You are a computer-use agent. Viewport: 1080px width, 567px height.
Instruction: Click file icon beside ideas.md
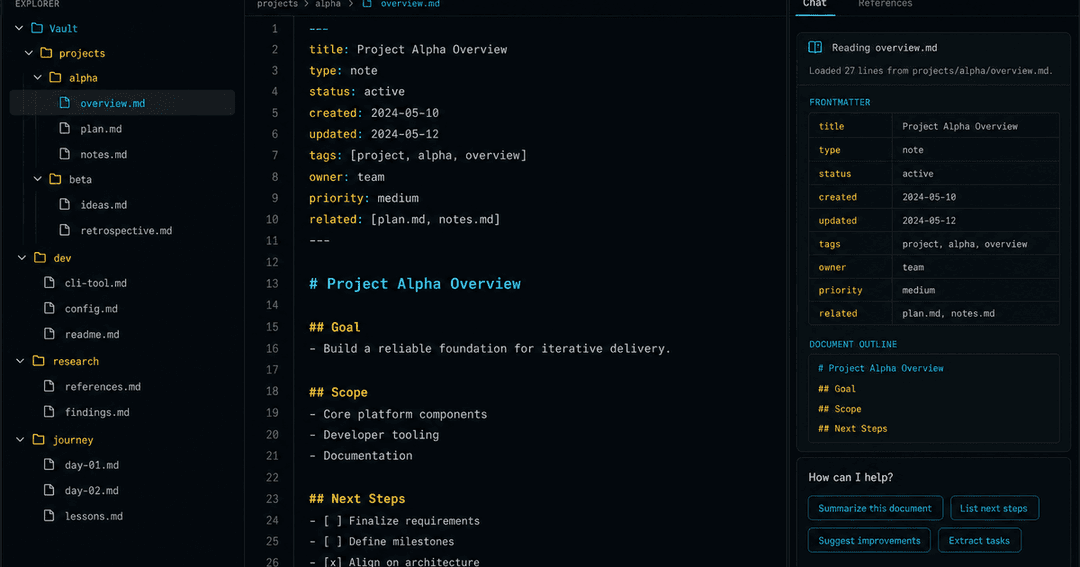click(x=65, y=205)
